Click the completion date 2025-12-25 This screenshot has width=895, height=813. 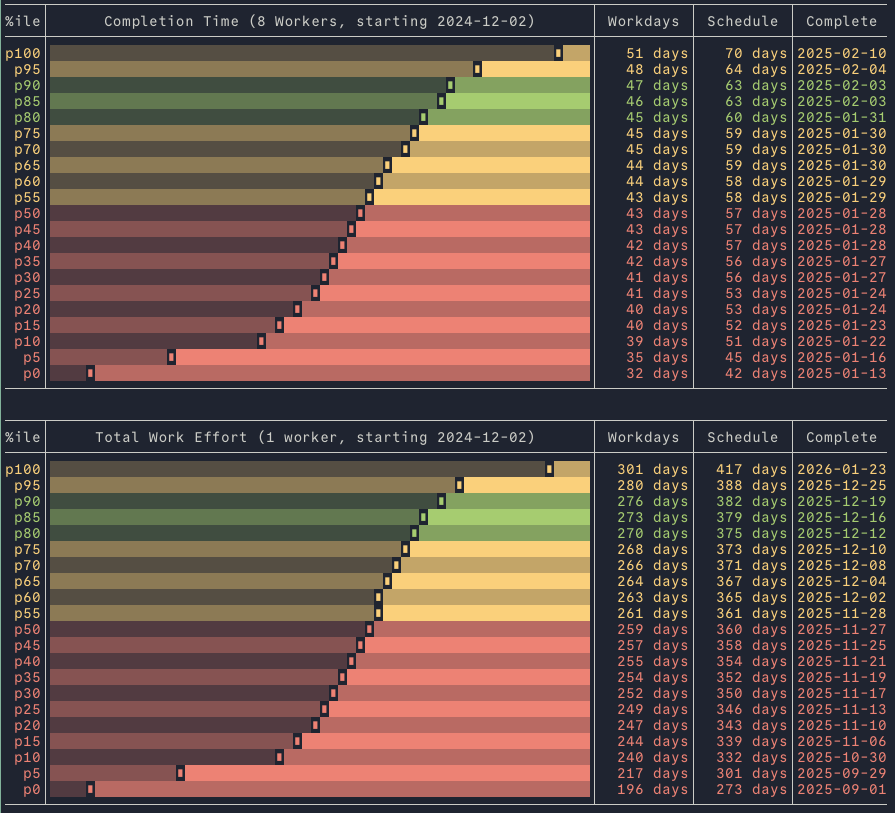click(x=842, y=486)
